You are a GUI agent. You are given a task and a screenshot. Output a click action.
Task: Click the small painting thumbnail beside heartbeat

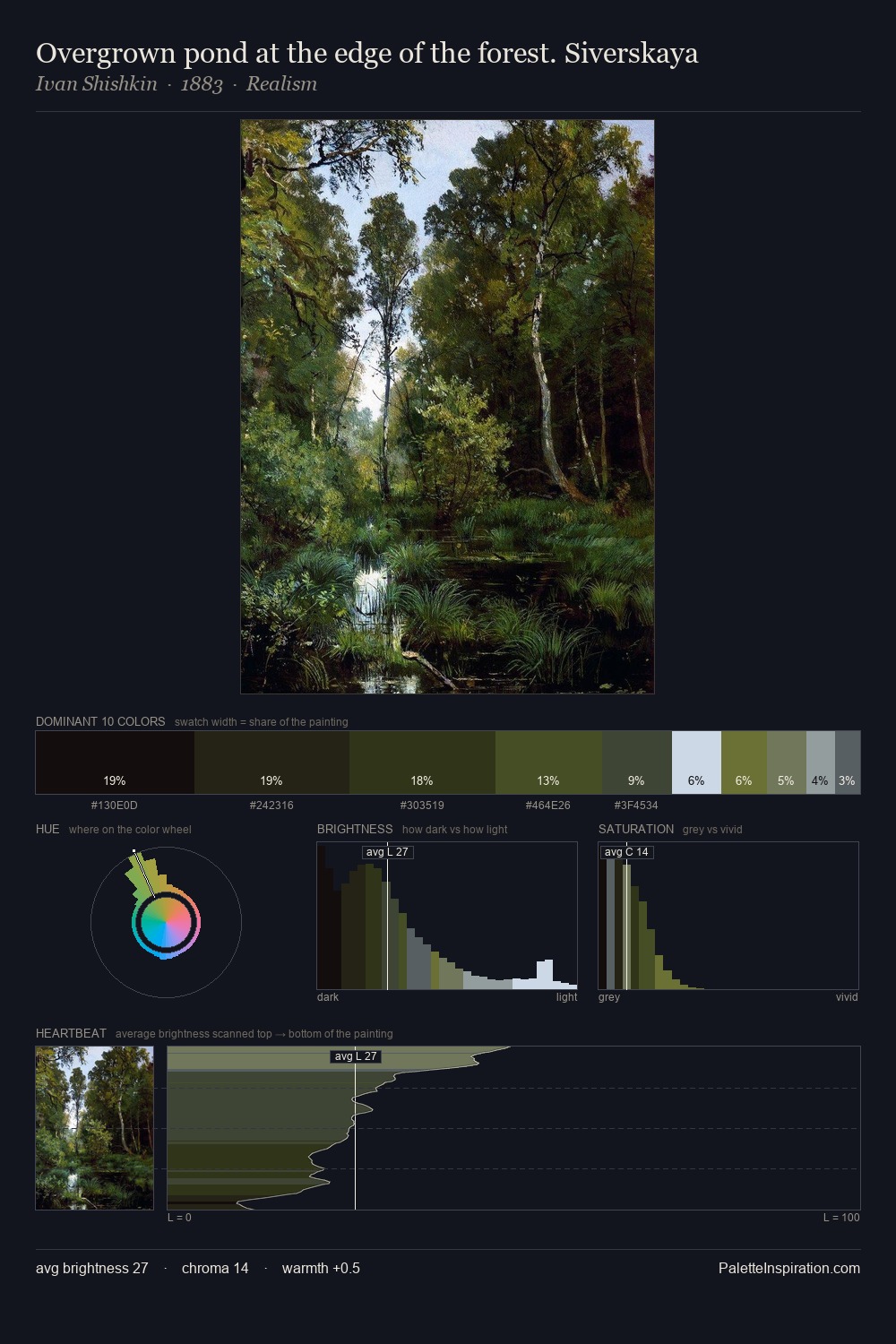(94, 1128)
